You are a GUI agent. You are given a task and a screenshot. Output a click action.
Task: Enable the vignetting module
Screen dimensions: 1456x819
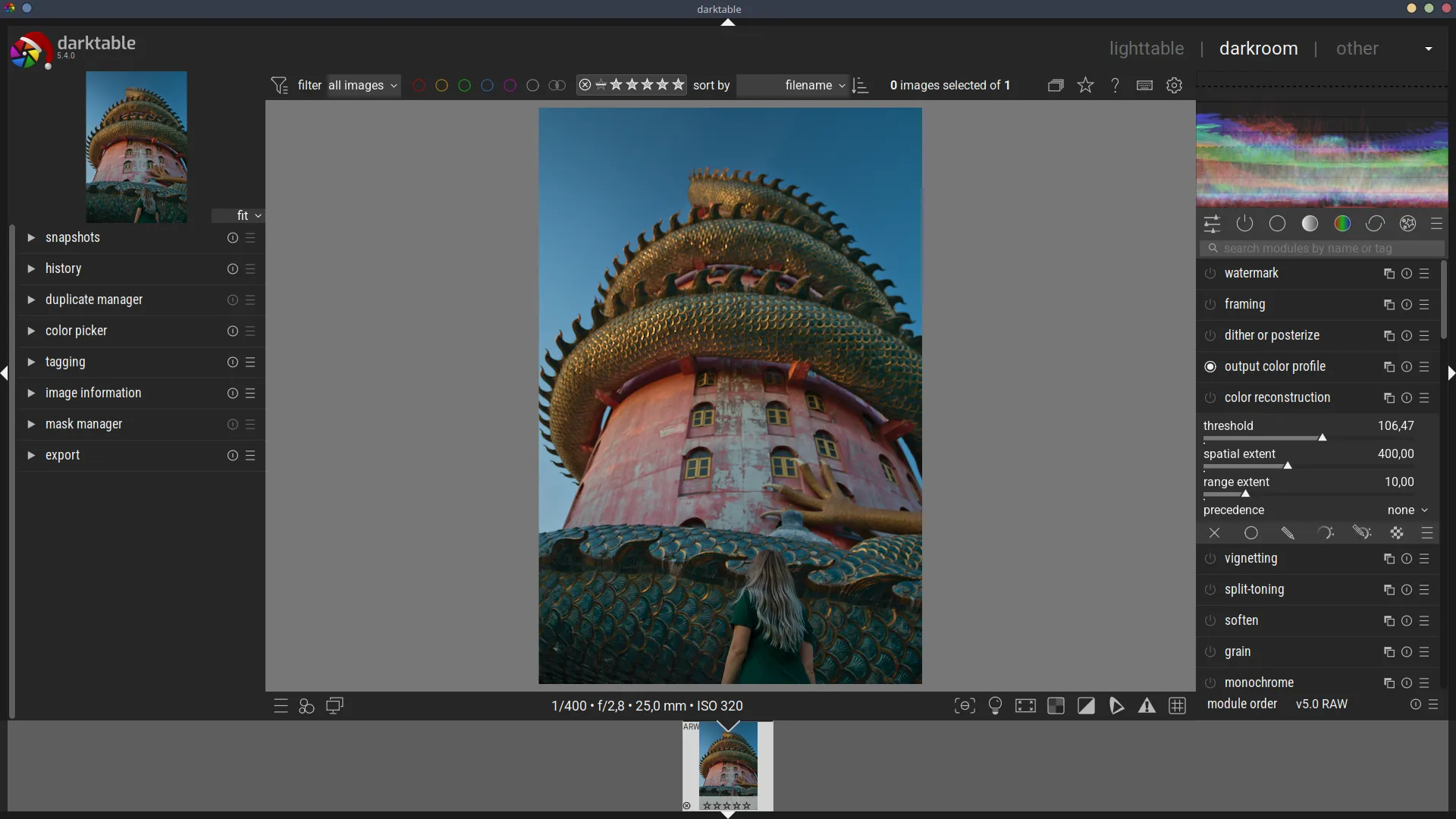pos(1210,560)
